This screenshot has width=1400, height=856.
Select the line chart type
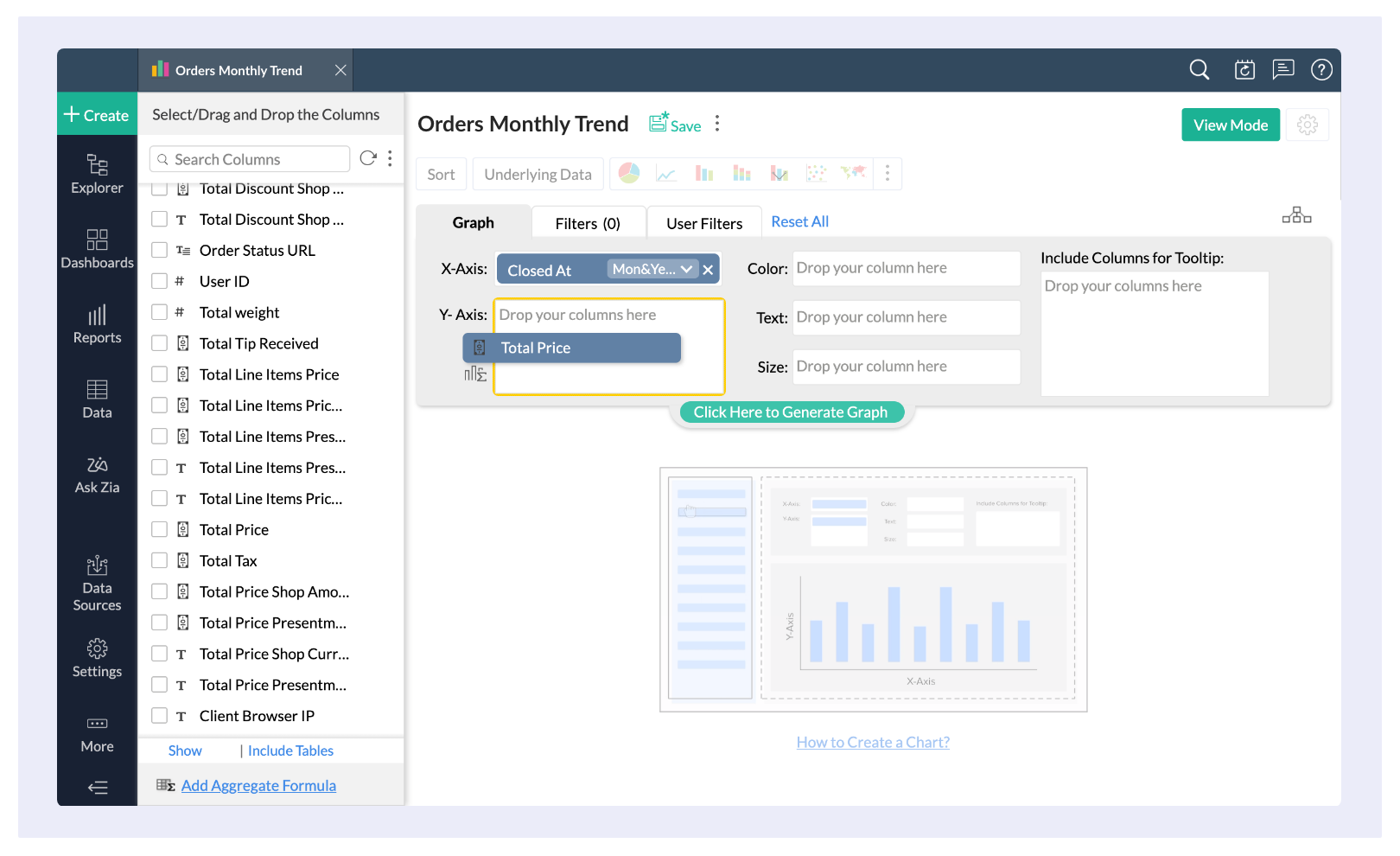click(x=666, y=174)
